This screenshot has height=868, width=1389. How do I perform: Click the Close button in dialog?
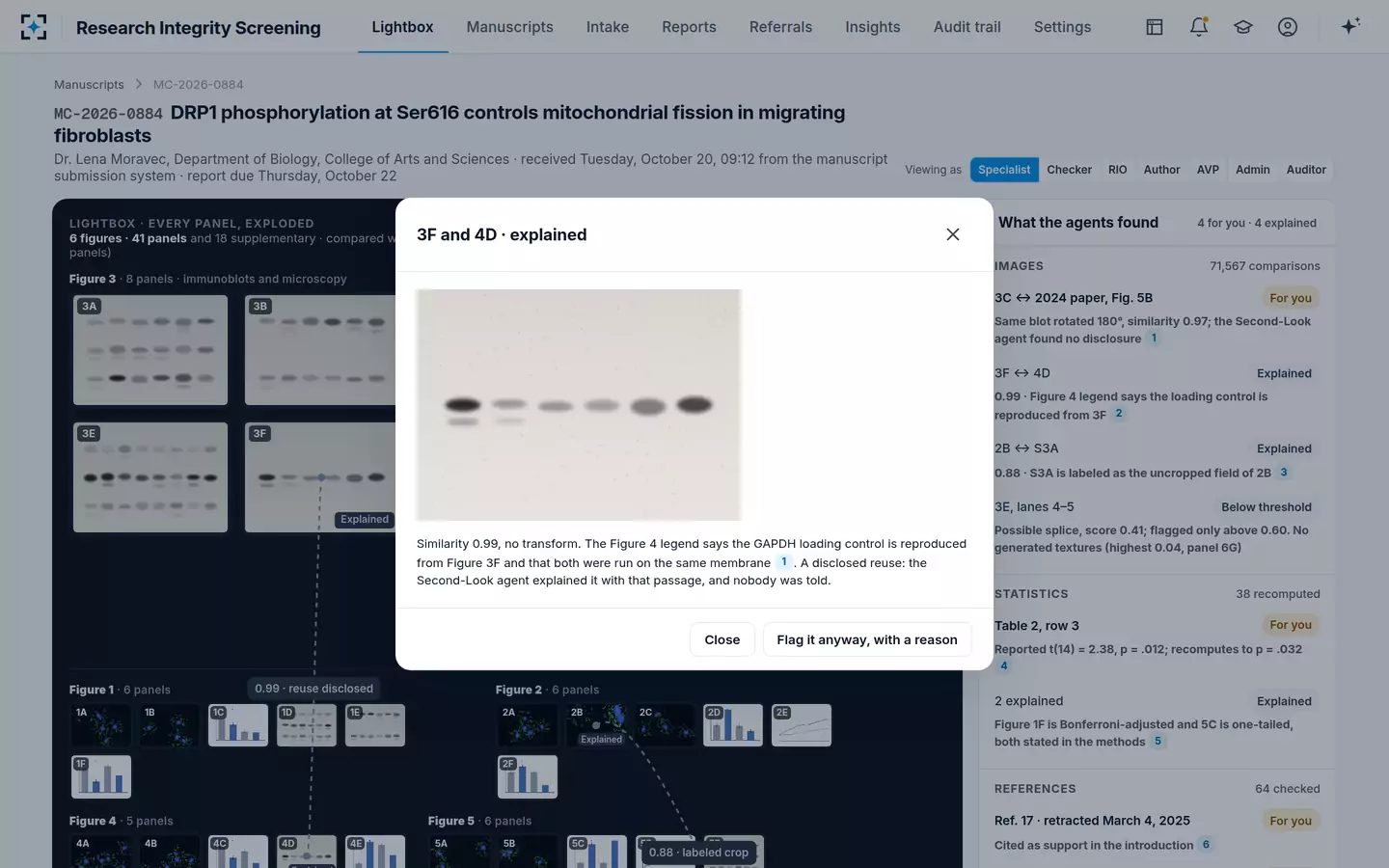[722, 639]
